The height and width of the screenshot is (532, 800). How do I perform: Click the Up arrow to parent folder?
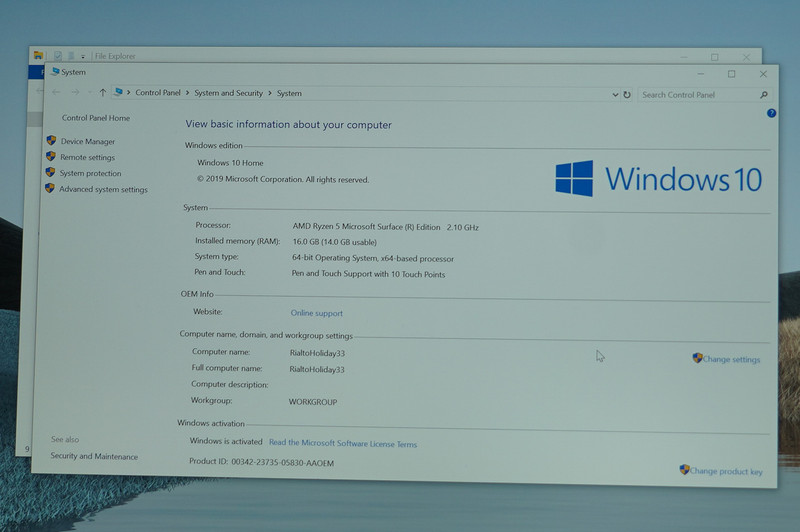tap(103, 92)
